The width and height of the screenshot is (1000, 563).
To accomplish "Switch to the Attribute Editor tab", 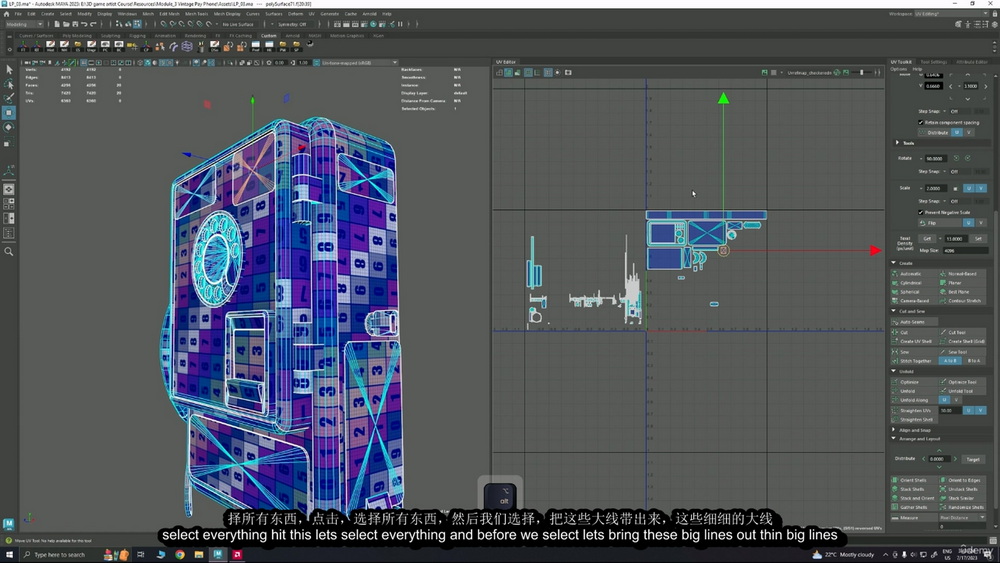I will (972, 62).
